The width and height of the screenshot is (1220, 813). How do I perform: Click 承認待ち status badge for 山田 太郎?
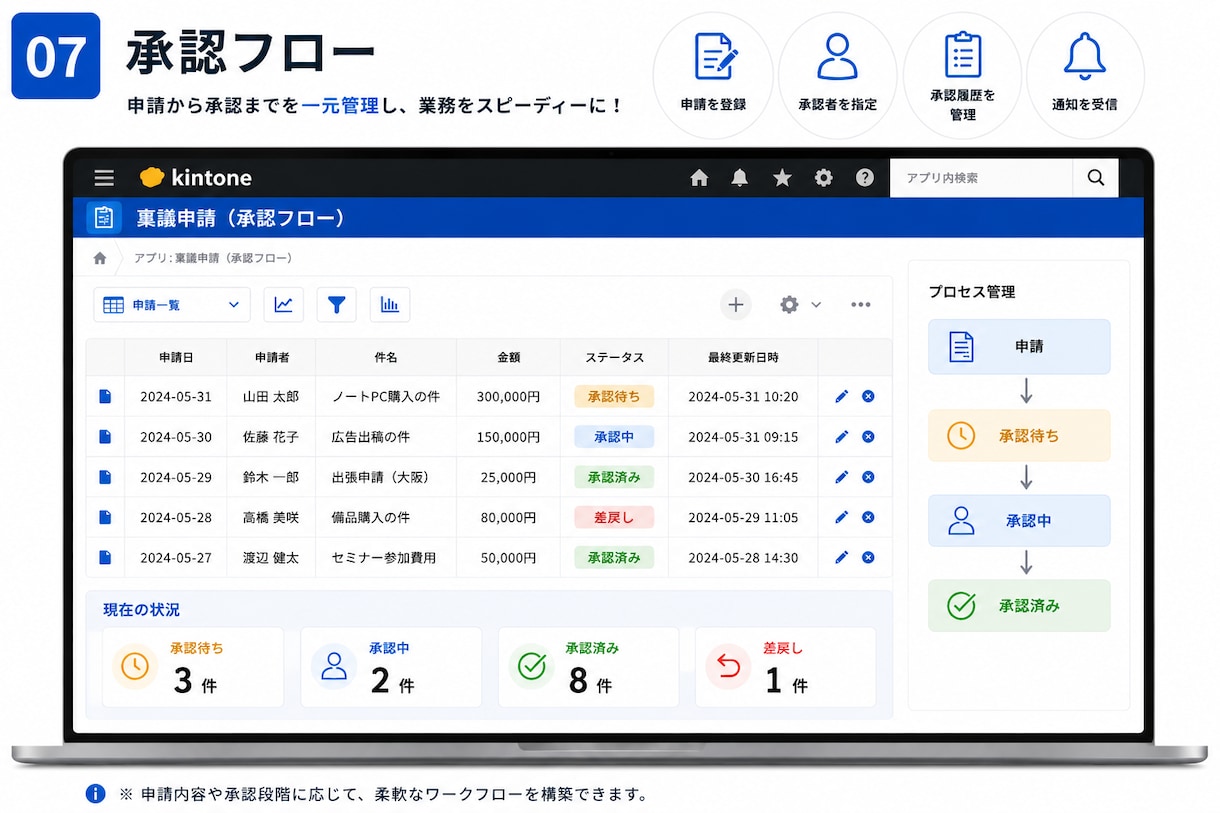[614, 396]
